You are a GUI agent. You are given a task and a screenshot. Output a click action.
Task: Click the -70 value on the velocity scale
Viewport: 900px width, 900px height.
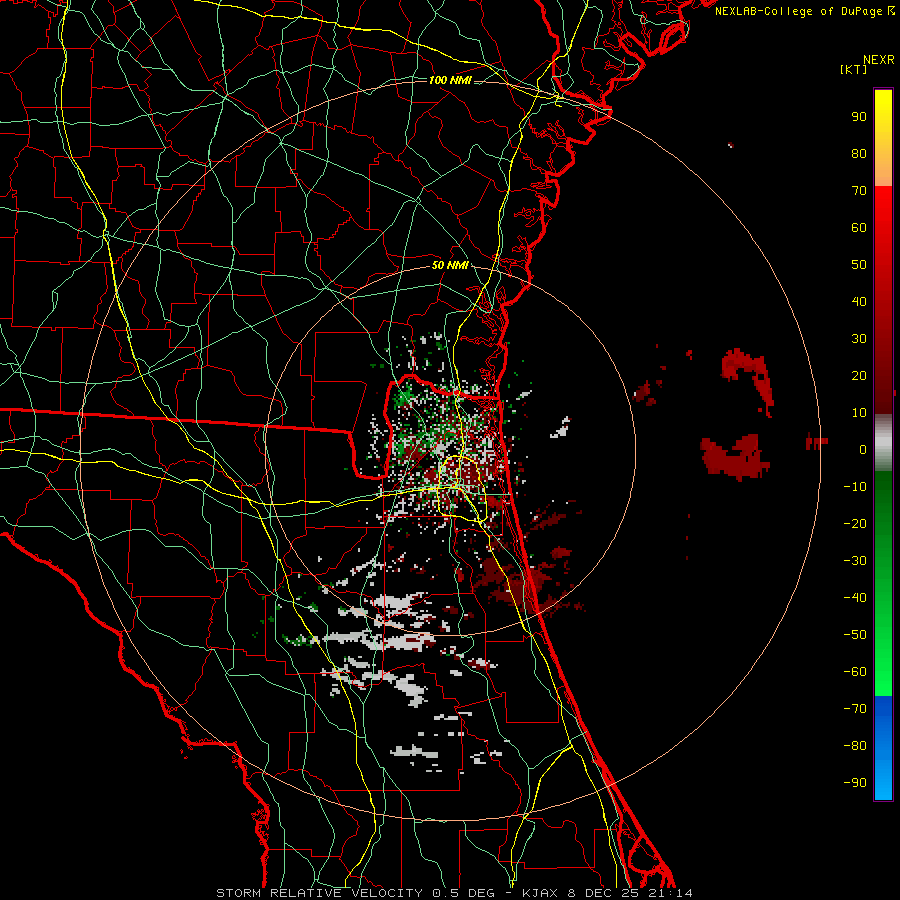coord(855,709)
